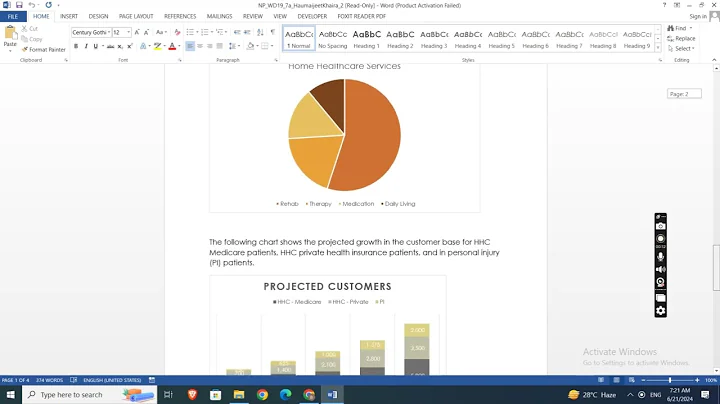Click the Format Painter tool
This screenshot has height=404, width=720.
[x=44, y=49]
